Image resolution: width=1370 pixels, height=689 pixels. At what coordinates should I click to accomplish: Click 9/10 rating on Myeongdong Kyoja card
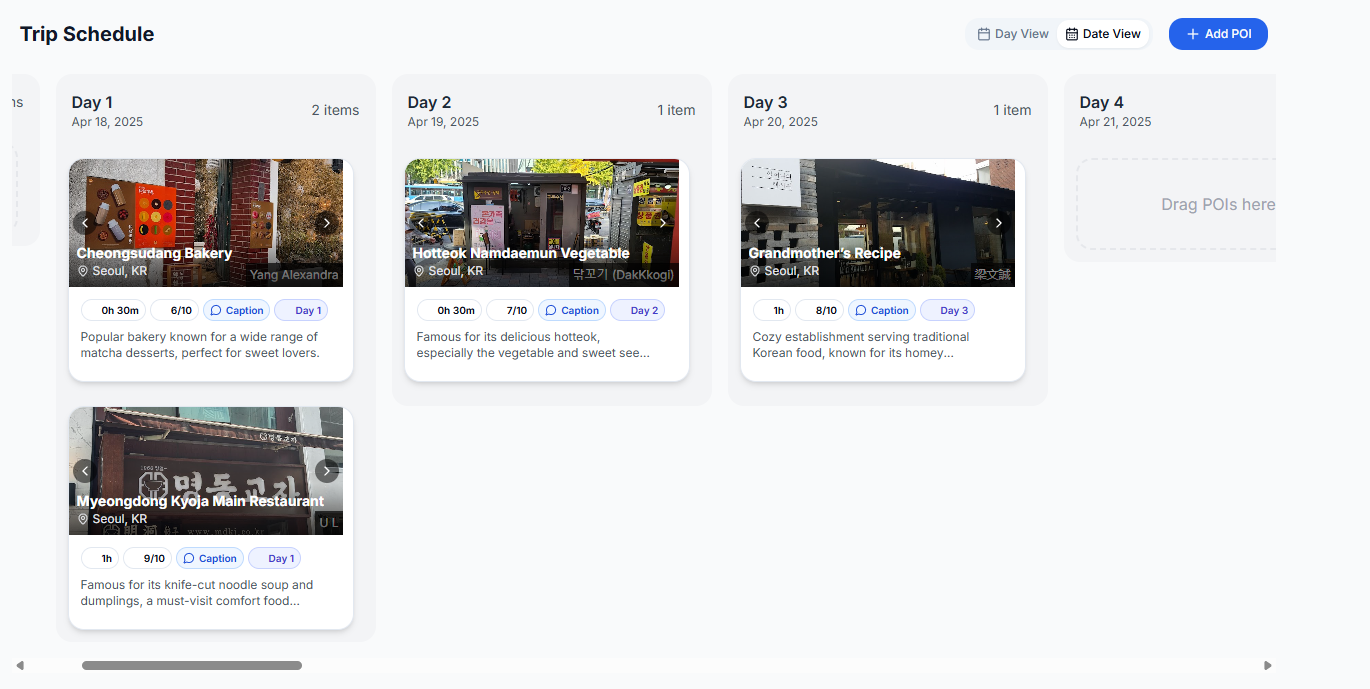(x=148, y=559)
